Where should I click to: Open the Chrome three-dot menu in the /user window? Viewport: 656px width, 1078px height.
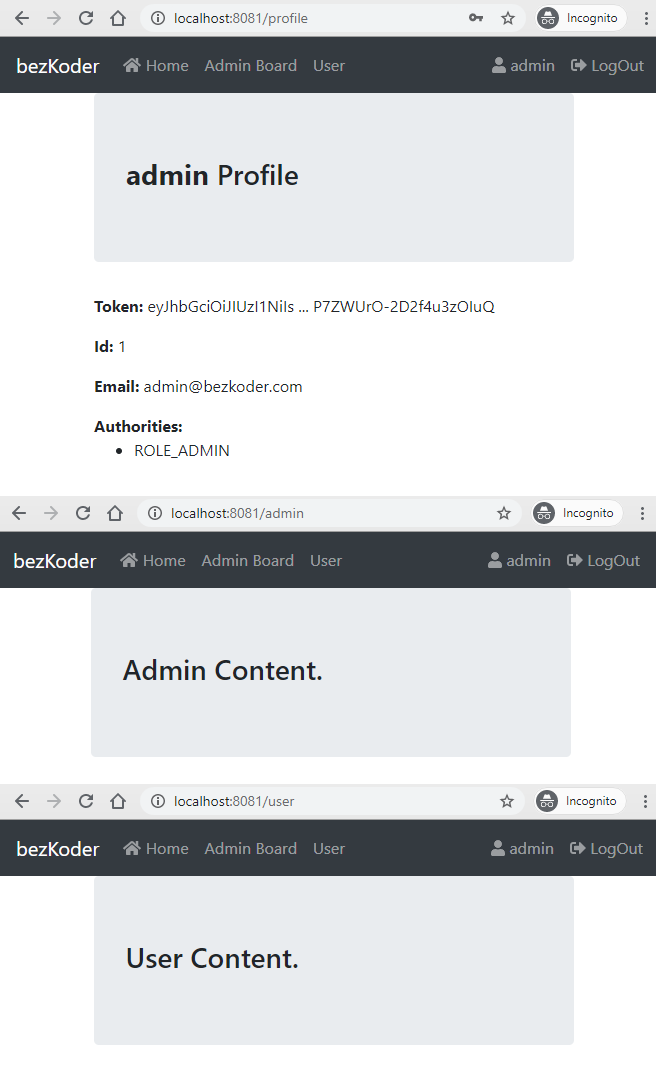tap(645, 801)
